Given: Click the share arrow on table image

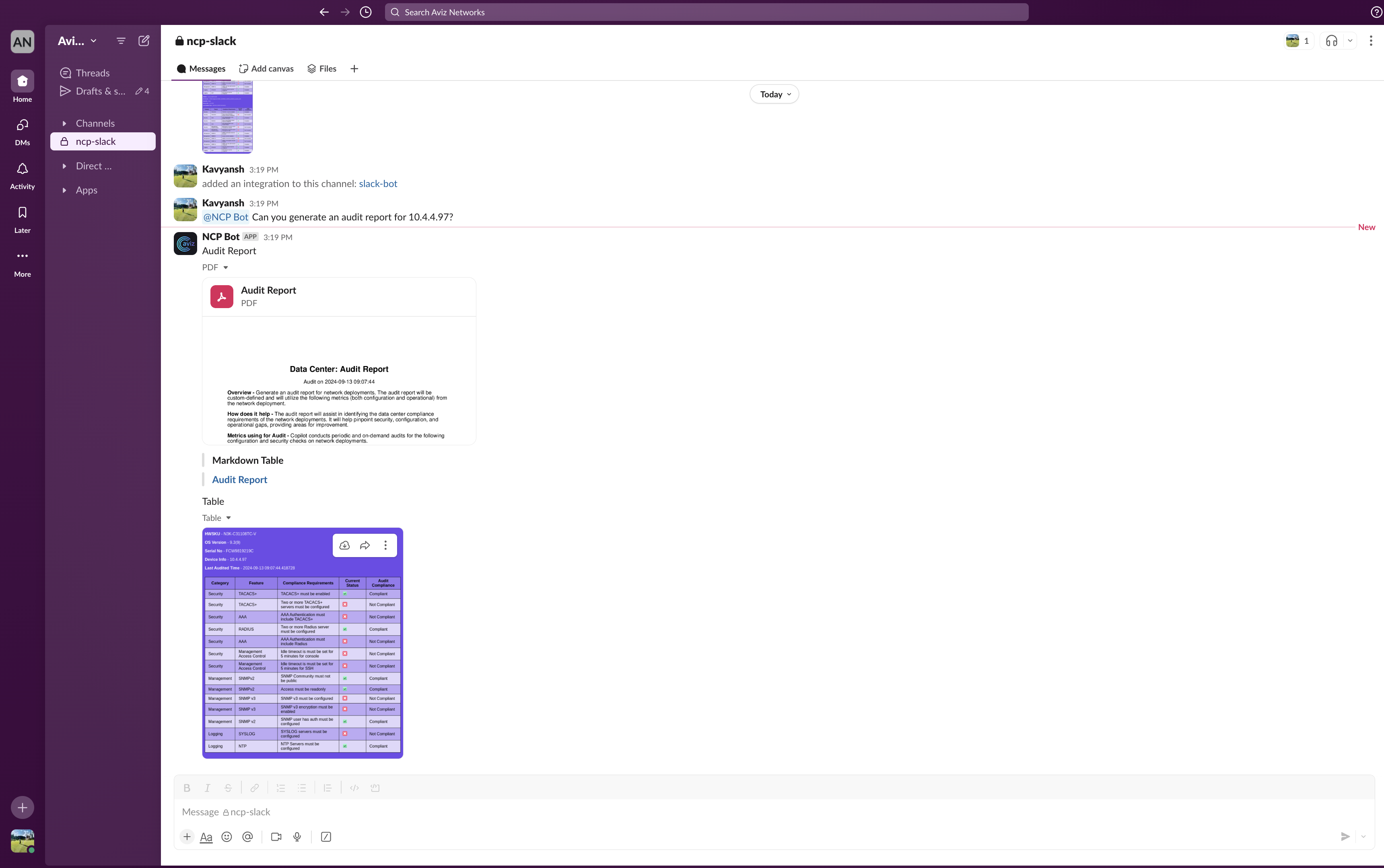Looking at the screenshot, I should tap(365, 545).
